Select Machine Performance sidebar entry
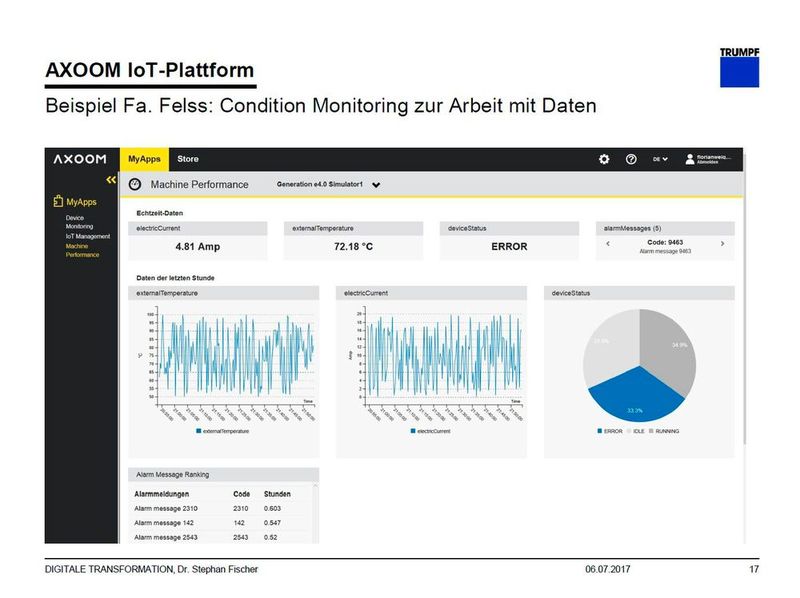 click(x=82, y=250)
